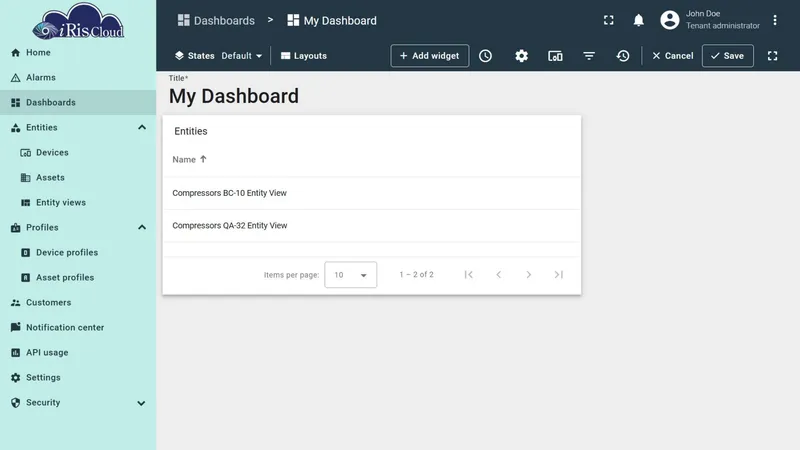Open the States manager
Screen dimensions: 800x450
pyautogui.click(x=194, y=56)
